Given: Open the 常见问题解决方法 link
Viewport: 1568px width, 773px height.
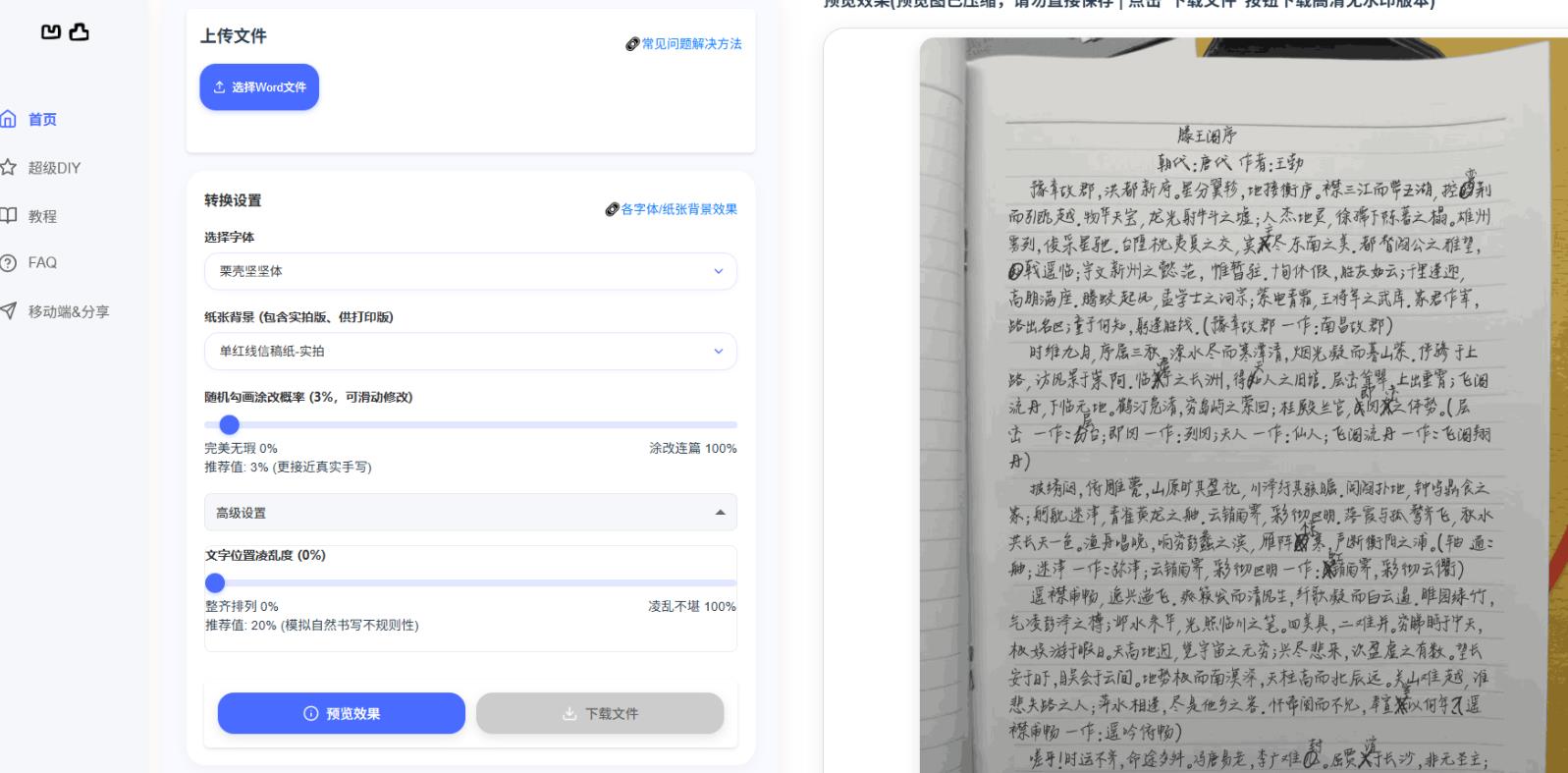Looking at the screenshot, I should pos(691,44).
